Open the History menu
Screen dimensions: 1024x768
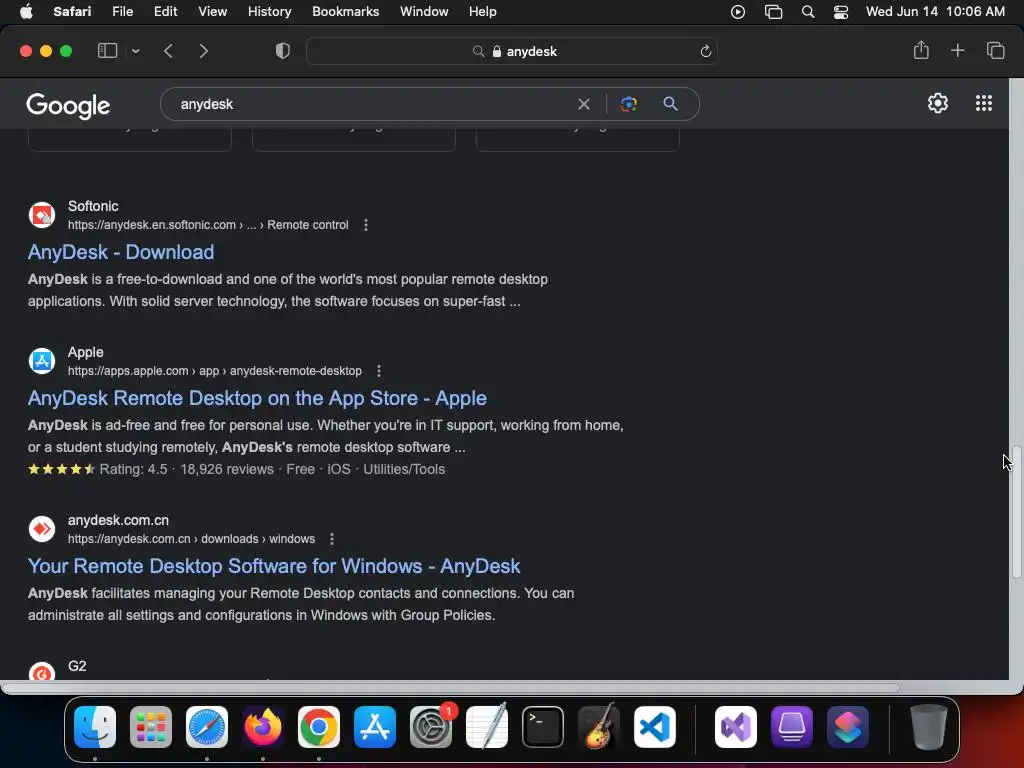point(269,12)
